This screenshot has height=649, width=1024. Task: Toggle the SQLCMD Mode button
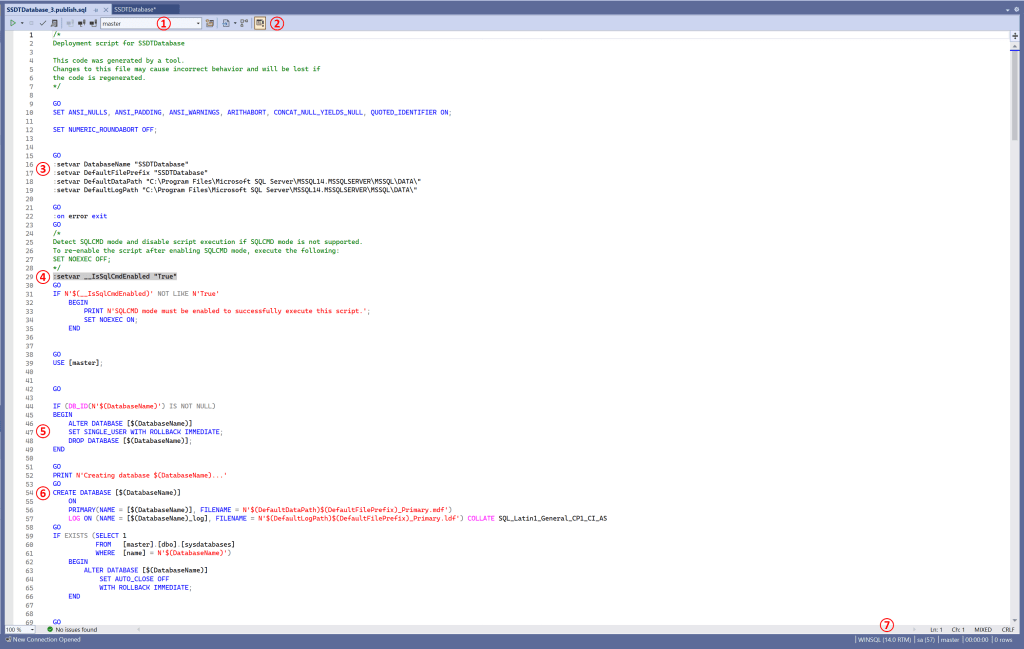(260, 22)
